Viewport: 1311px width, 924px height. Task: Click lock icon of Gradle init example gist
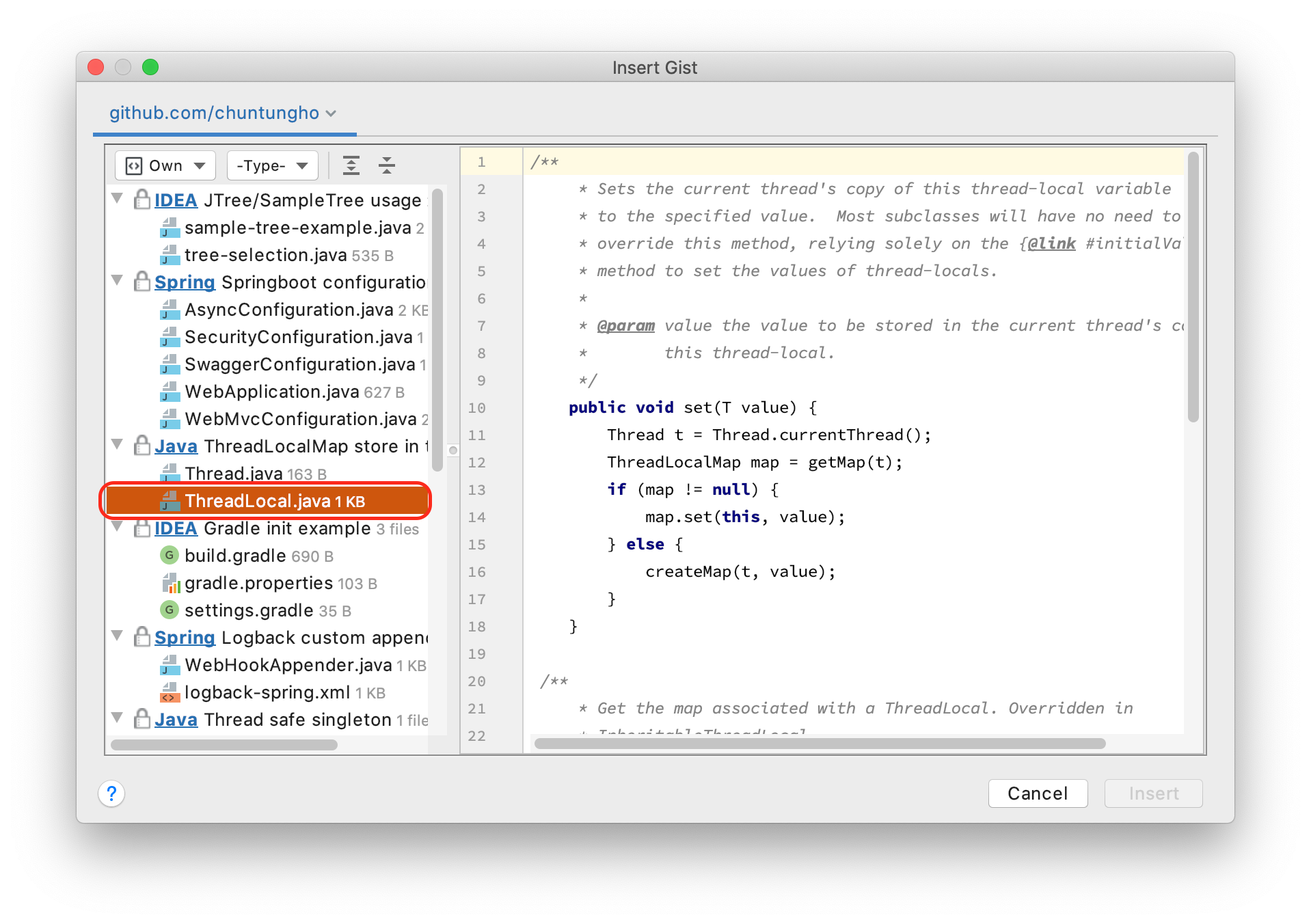click(141, 528)
